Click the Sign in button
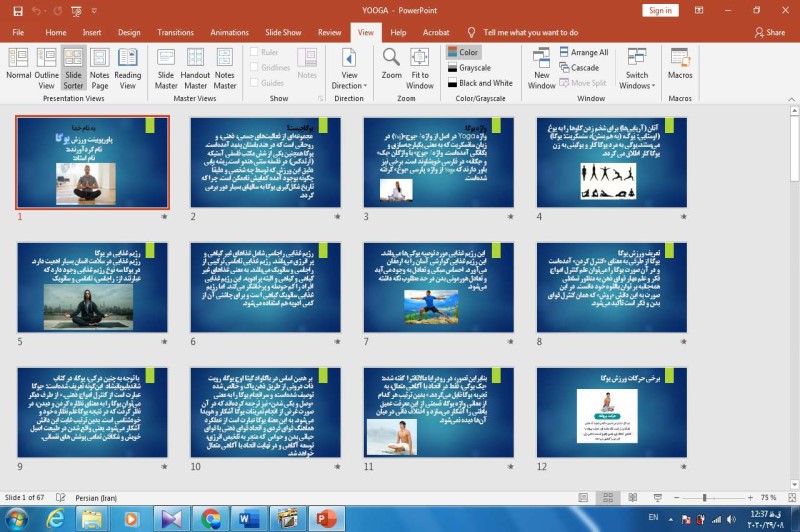 [660, 10]
